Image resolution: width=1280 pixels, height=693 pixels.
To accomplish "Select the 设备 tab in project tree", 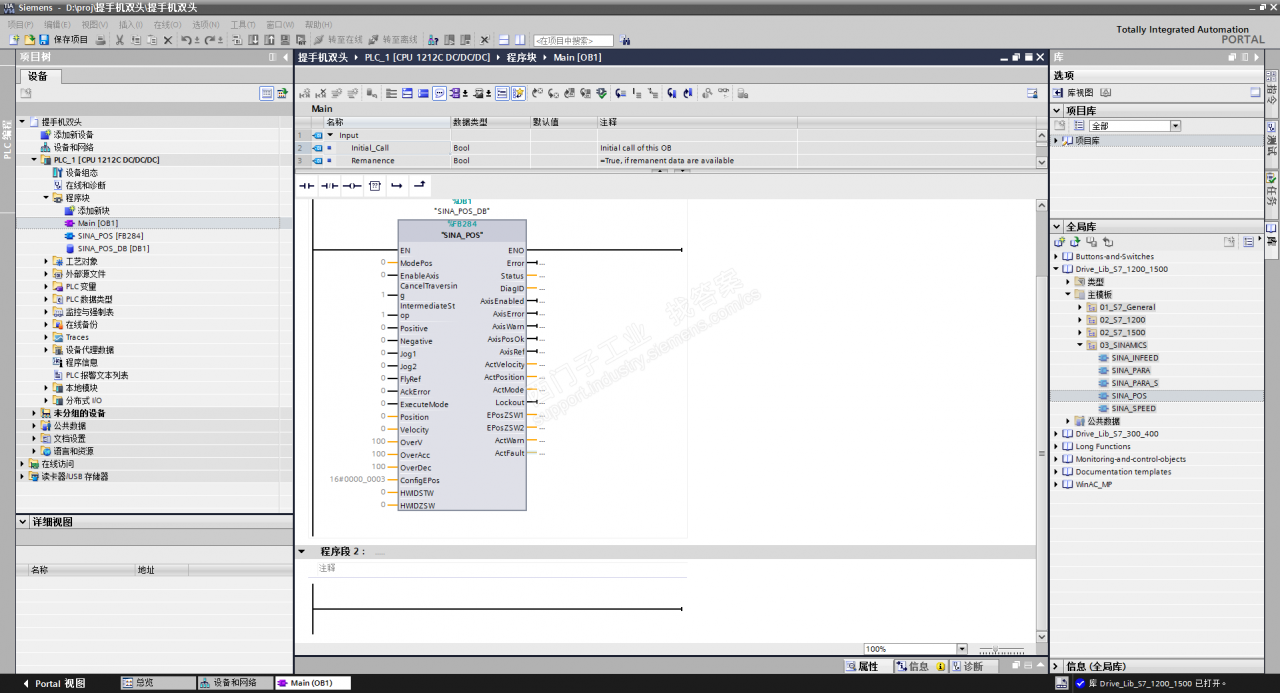I will [x=38, y=76].
